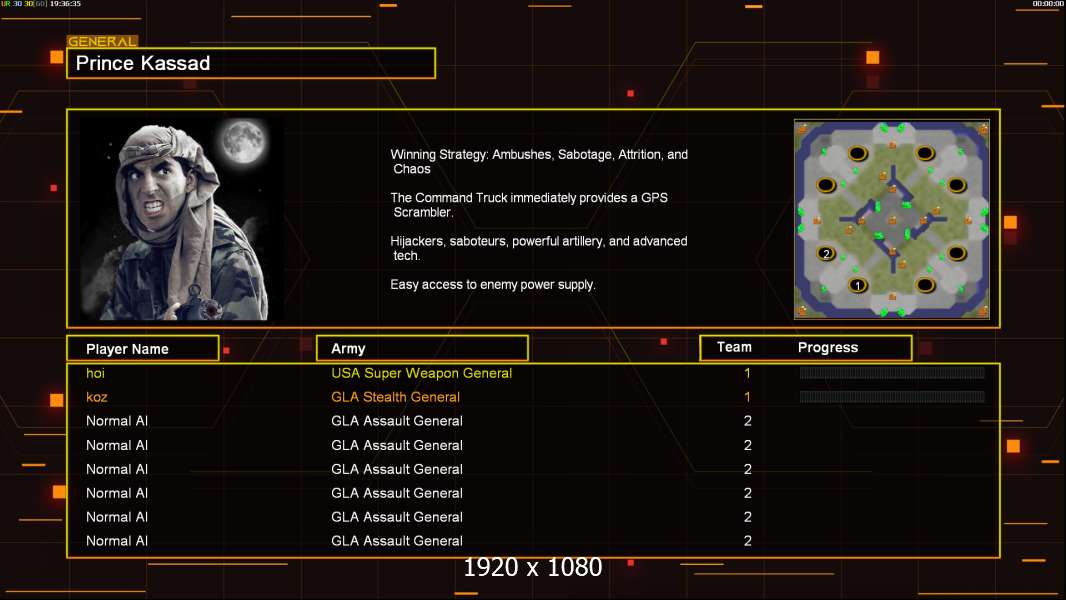
Task: Click the Team column header
Action: point(734,347)
